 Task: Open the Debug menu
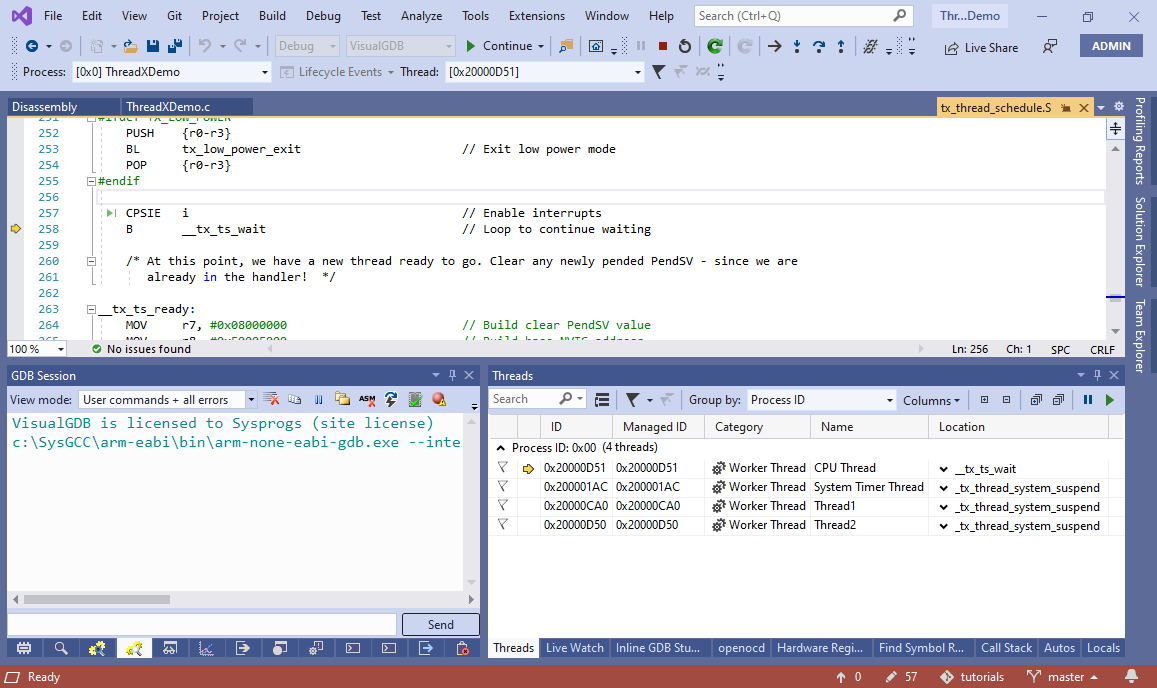323,16
